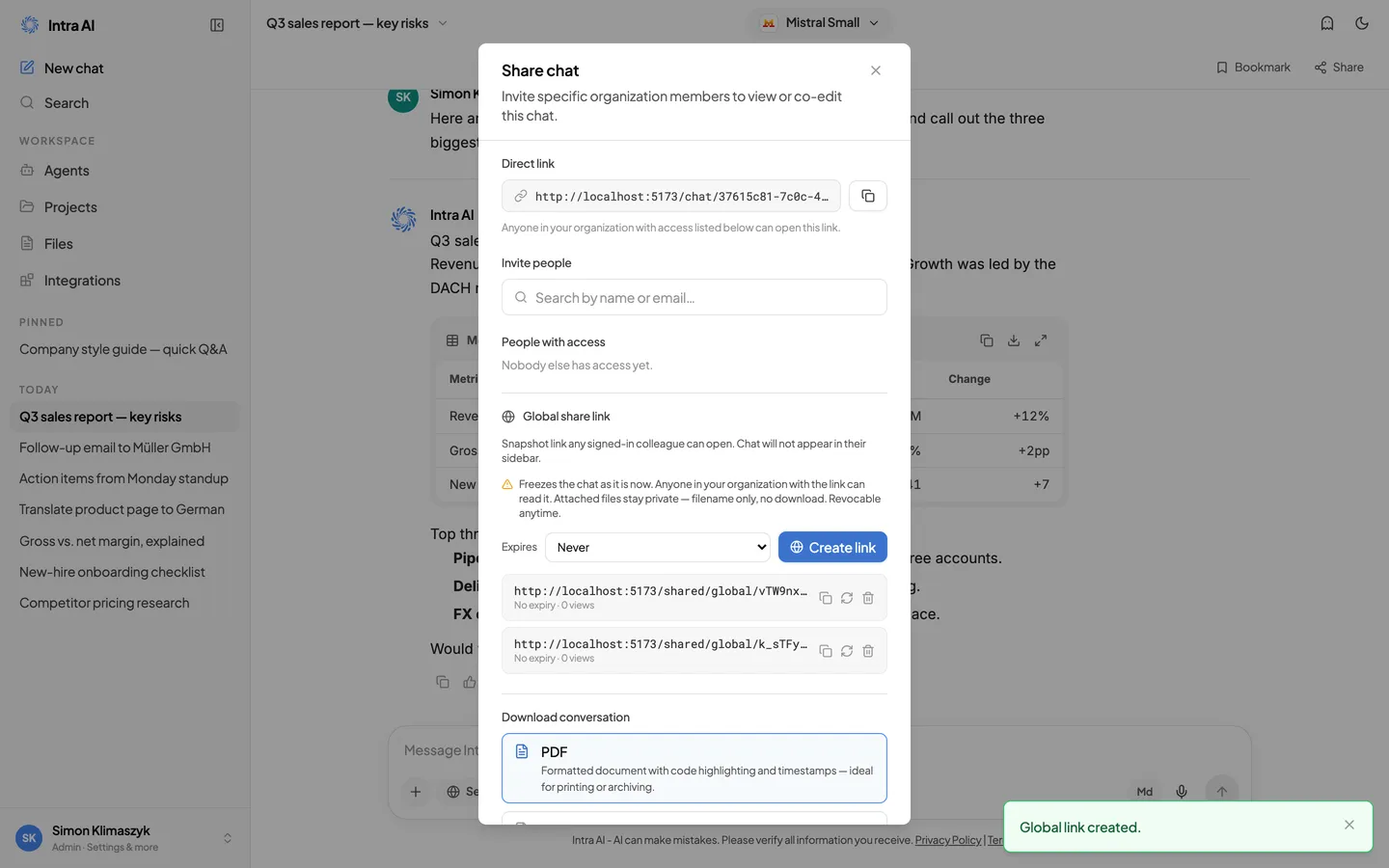Image resolution: width=1389 pixels, height=868 pixels.
Task: Click the Change column header
Action: point(969,379)
